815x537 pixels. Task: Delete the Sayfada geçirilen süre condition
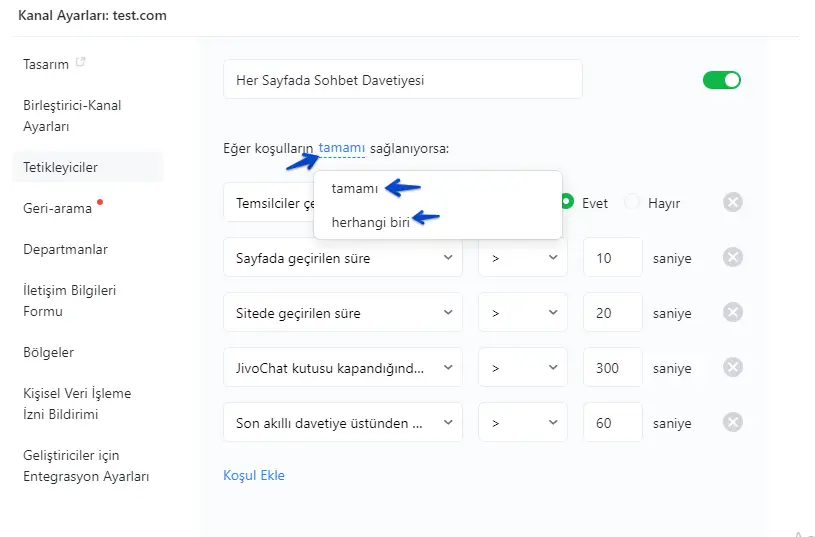click(x=733, y=258)
